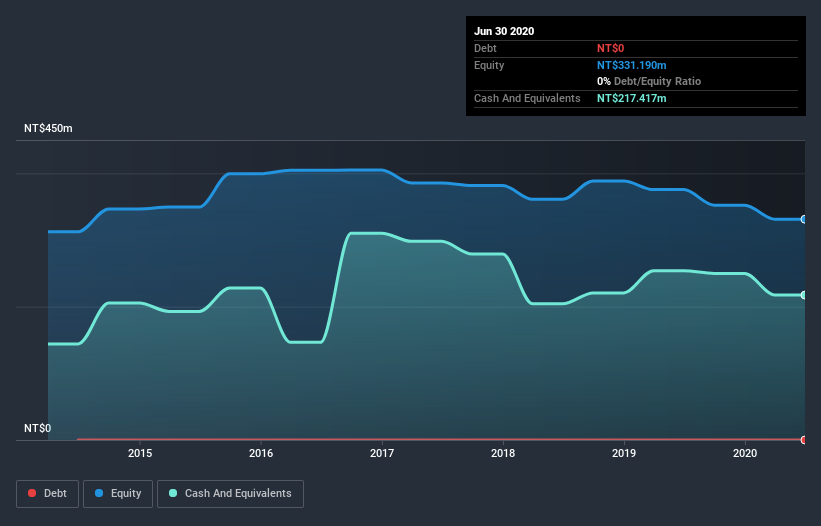Click the NT$450m axis label
The width and height of the screenshot is (821, 526).
click(48, 128)
